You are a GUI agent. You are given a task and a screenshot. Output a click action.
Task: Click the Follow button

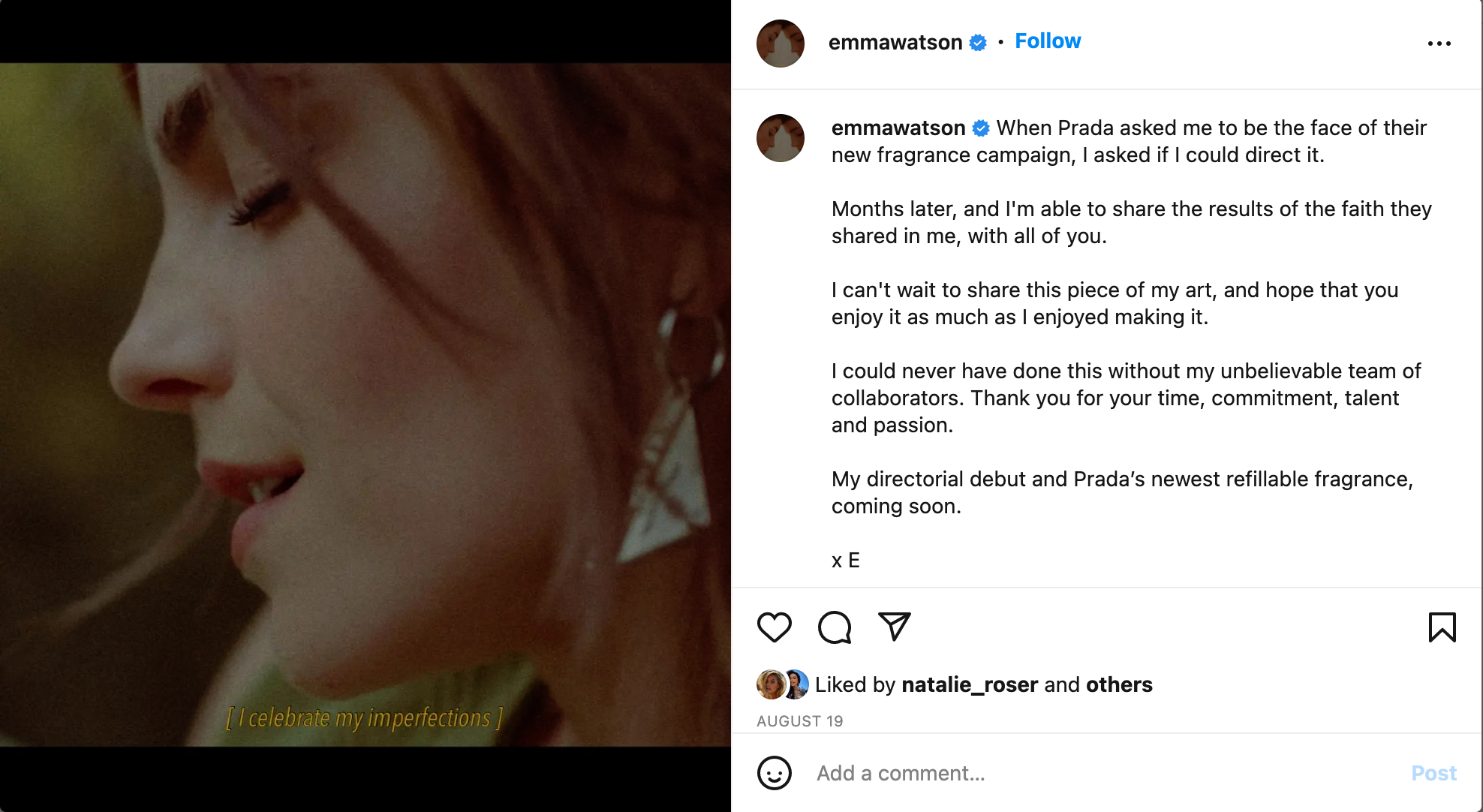[1048, 41]
